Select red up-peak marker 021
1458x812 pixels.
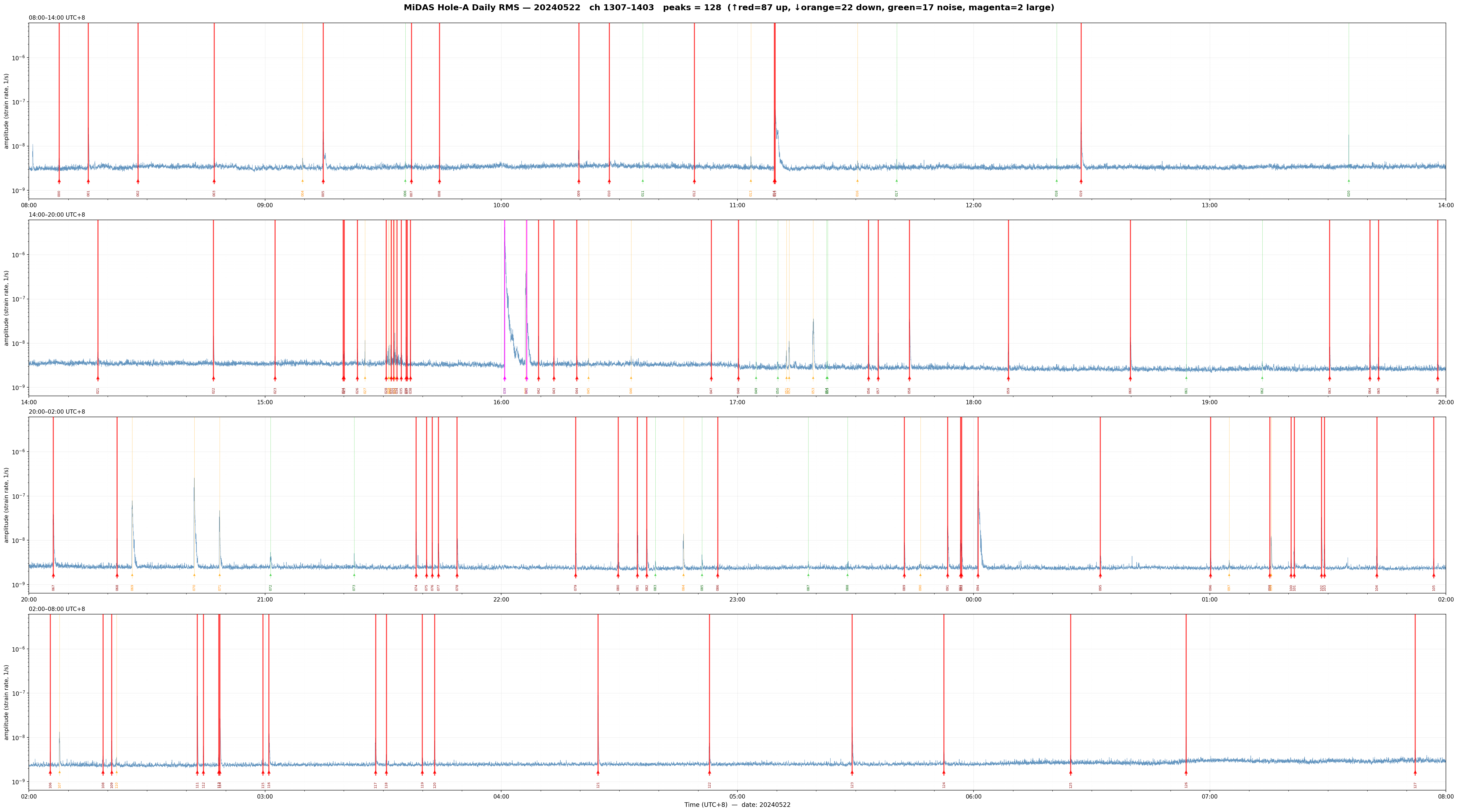[97, 378]
